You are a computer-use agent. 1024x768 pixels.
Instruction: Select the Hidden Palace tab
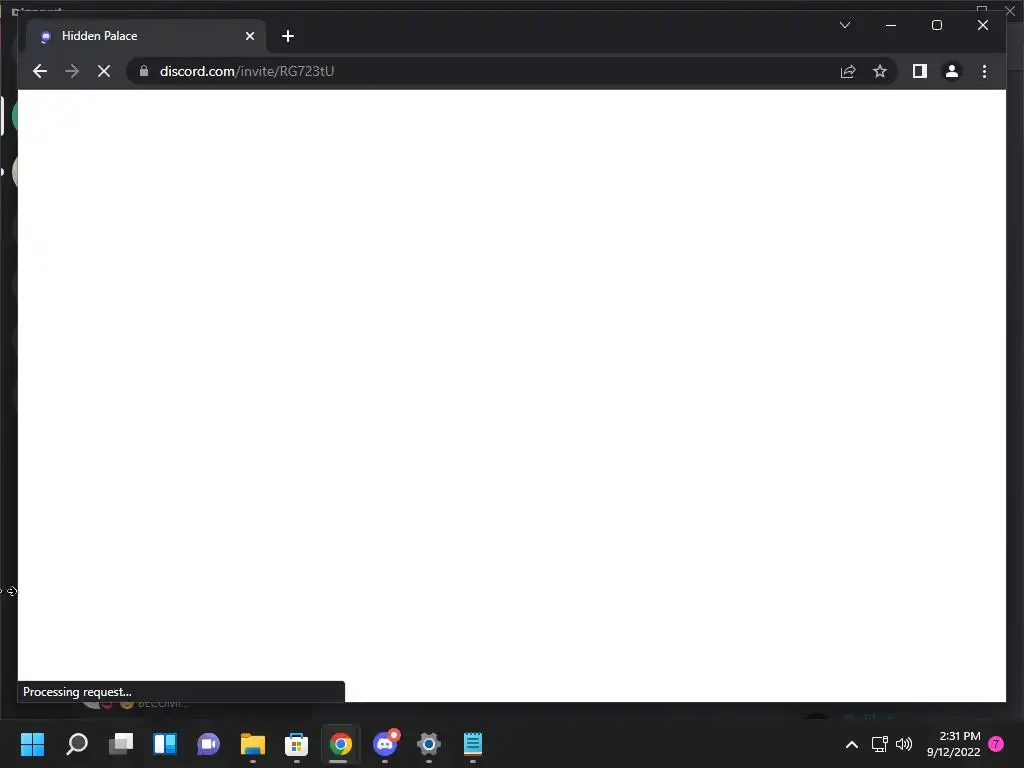pos(146,36)
